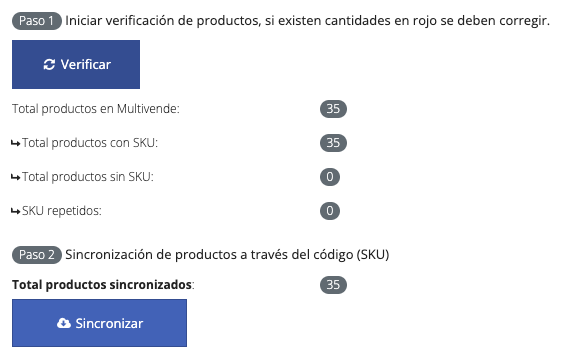The image size is (572, 360).
Task: Click the Total productos sin SKU count badge
Action: pos(330,177)
